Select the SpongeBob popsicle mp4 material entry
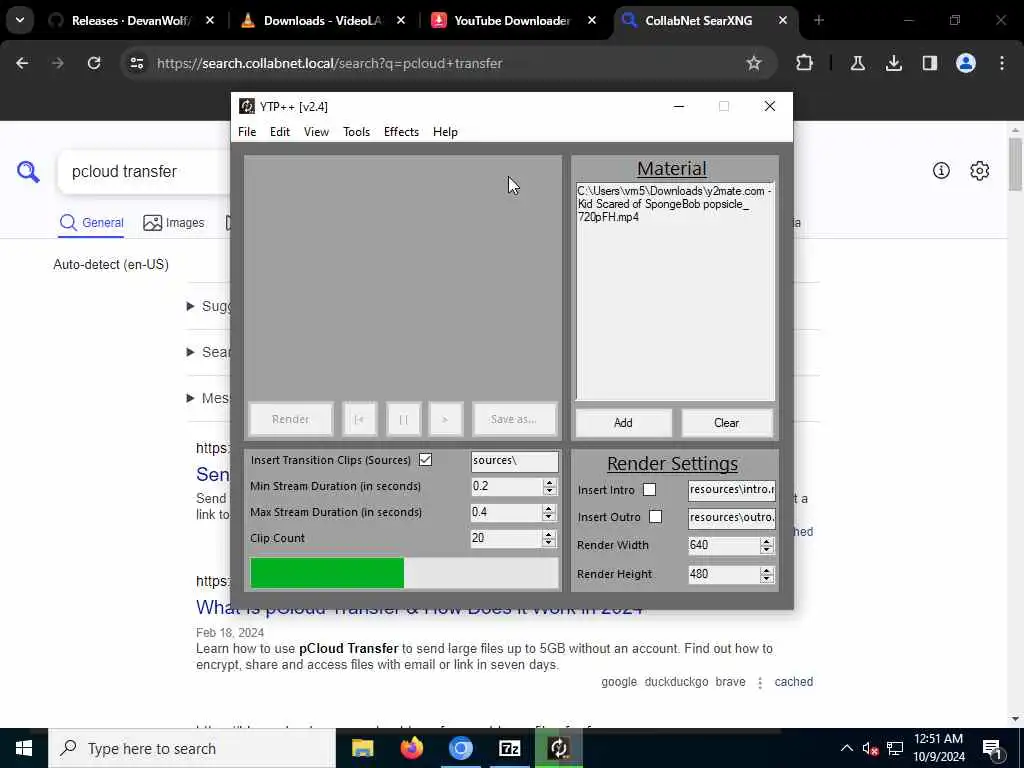The height and width of the screenshot is (768, 1024). pyautogui.click(x=673, y=204)
